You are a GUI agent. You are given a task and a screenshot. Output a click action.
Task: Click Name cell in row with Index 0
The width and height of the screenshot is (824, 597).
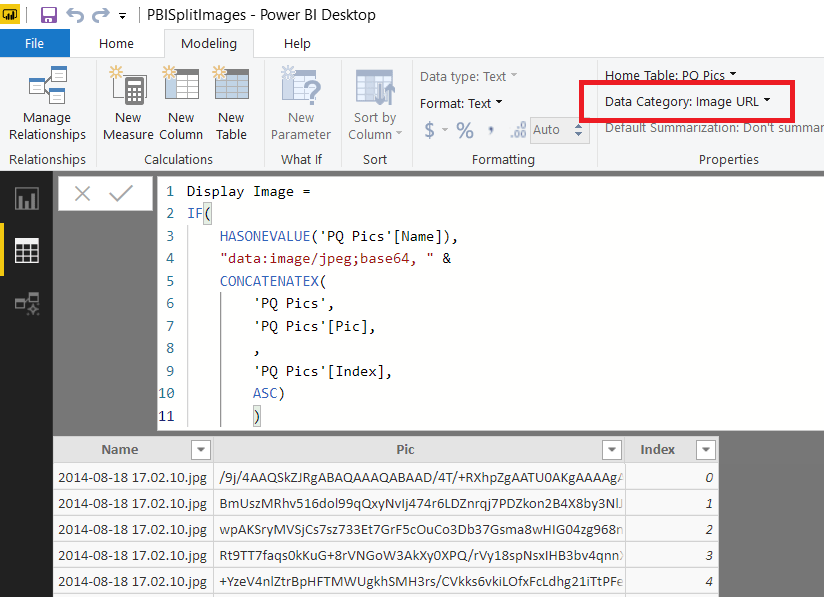(x=133, y=477)
